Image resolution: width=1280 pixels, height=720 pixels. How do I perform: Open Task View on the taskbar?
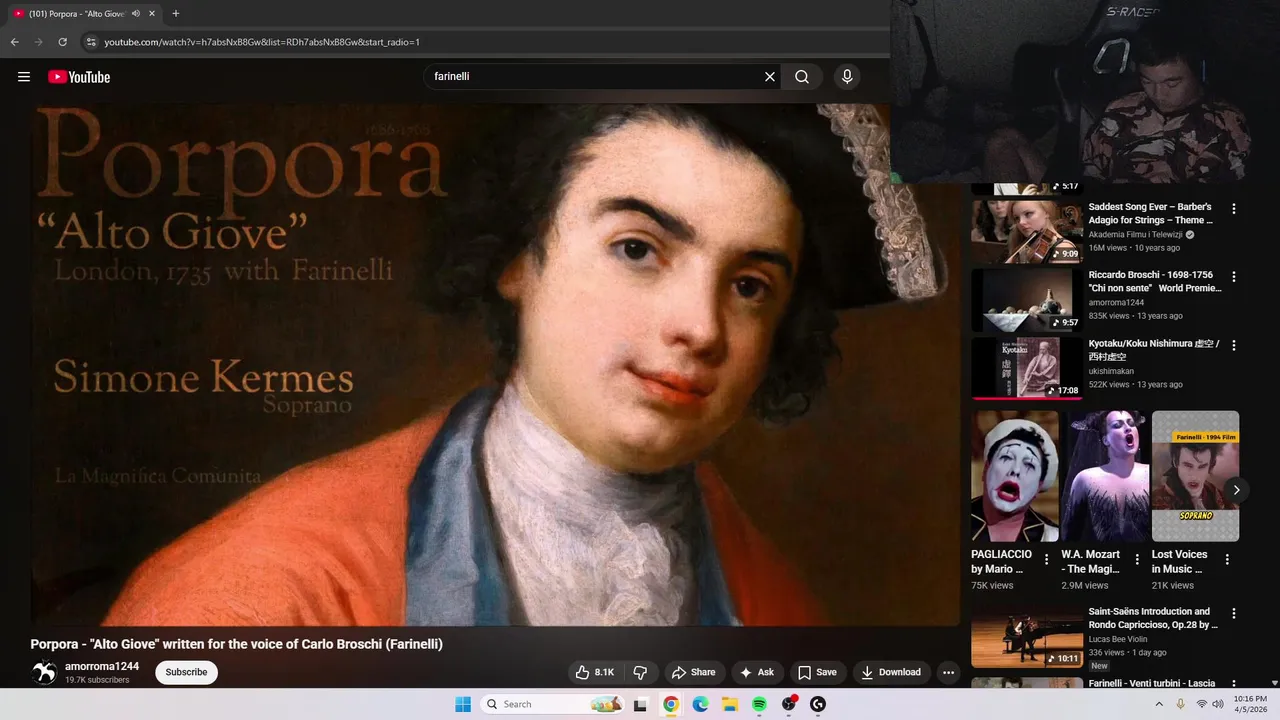641,704
